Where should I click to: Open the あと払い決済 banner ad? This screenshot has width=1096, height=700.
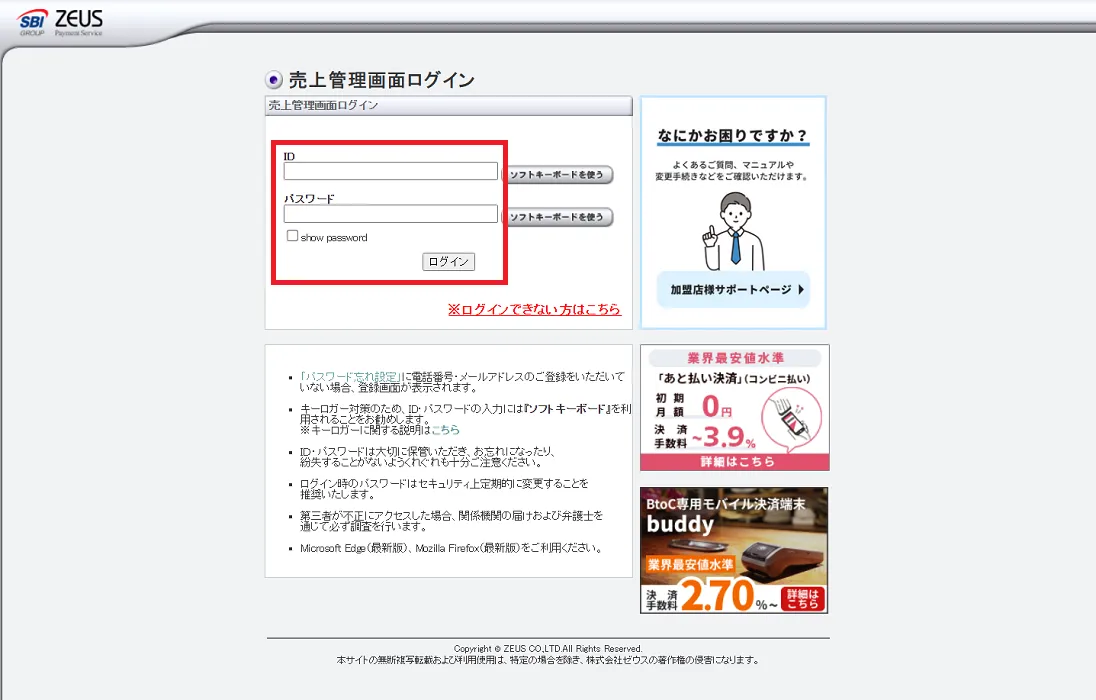(x=735, y=408)
